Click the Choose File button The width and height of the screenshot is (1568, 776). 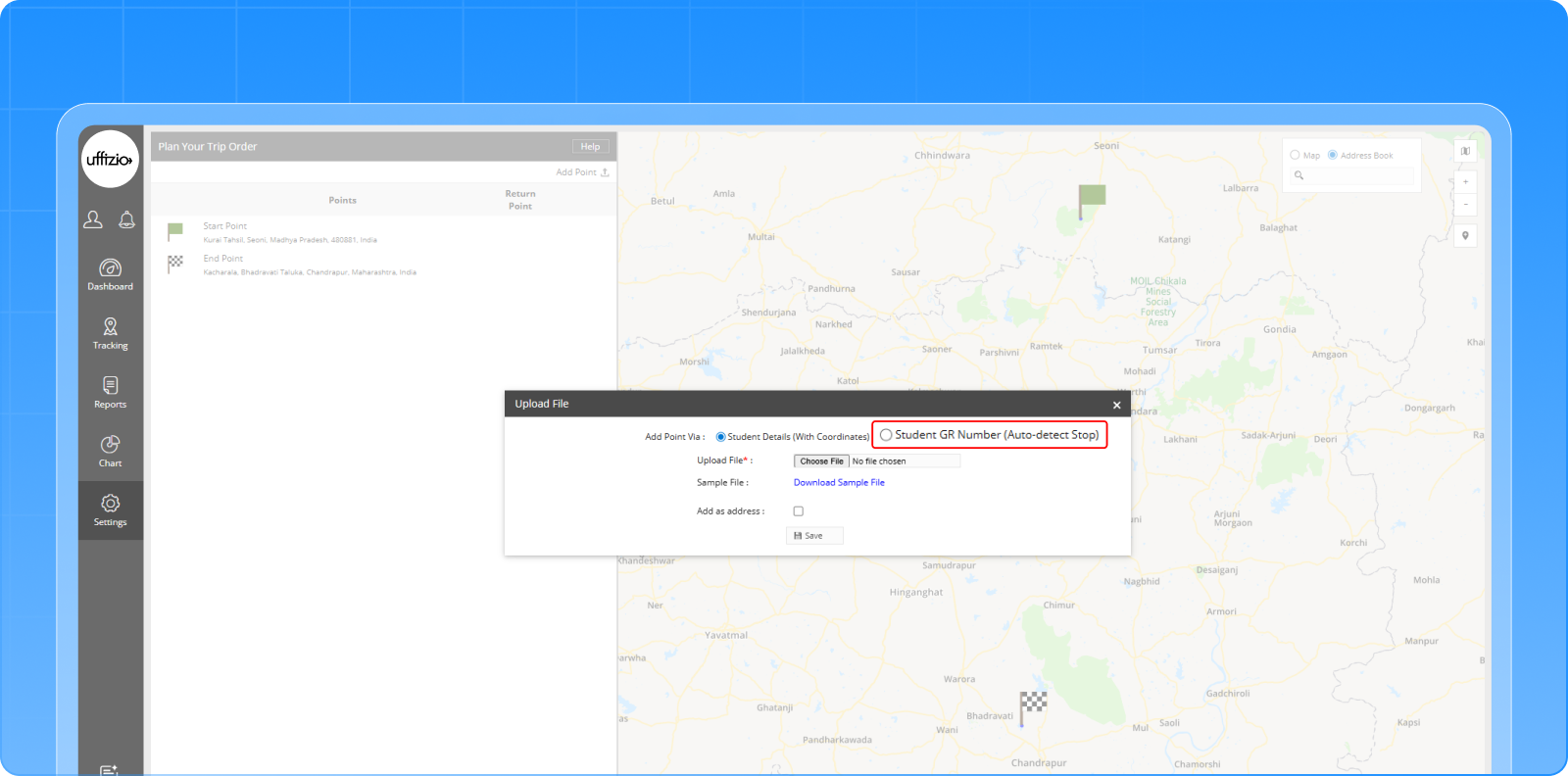point(821,461)
